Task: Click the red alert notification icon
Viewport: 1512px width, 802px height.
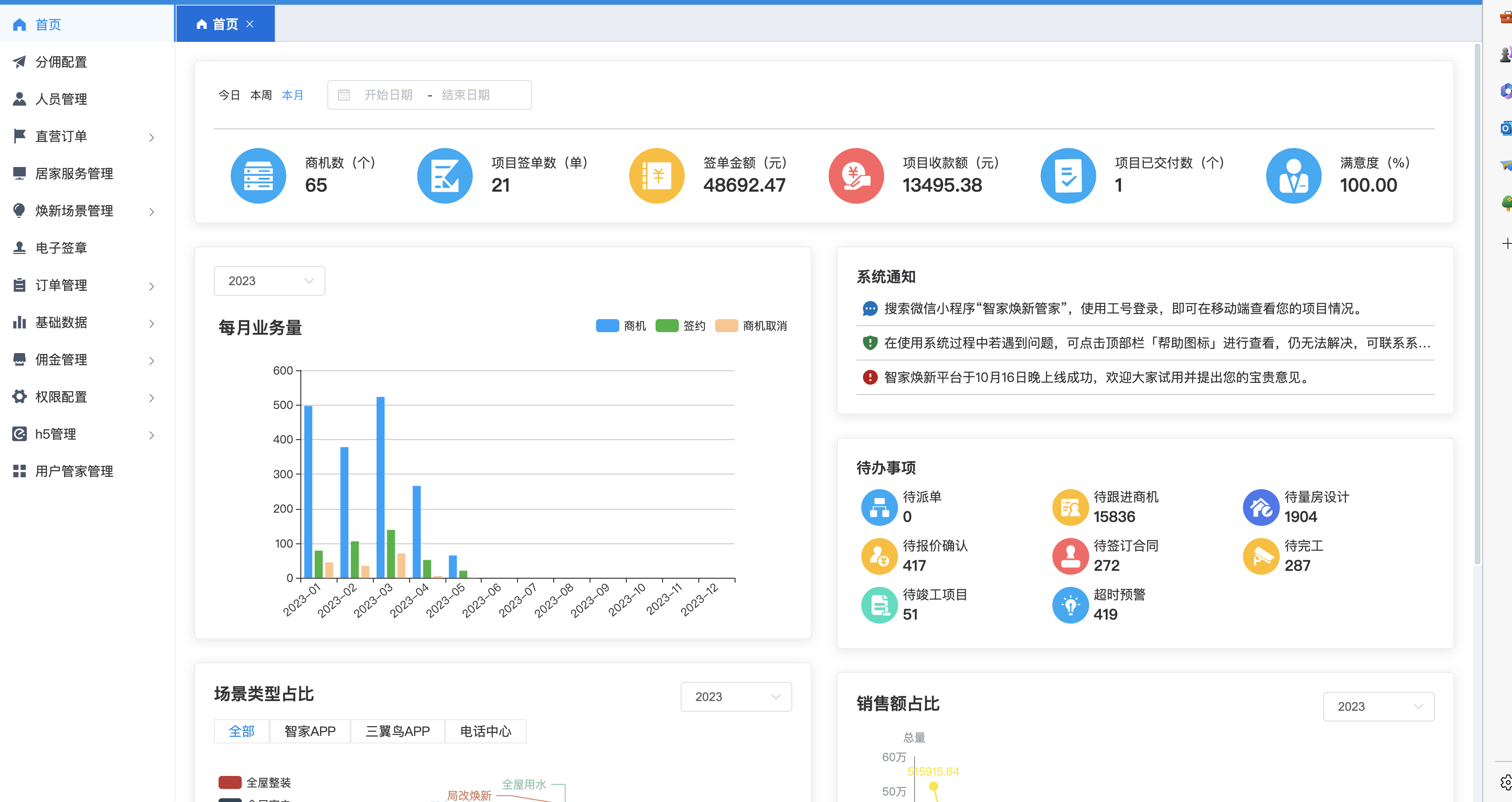Action: click(870, 378)
